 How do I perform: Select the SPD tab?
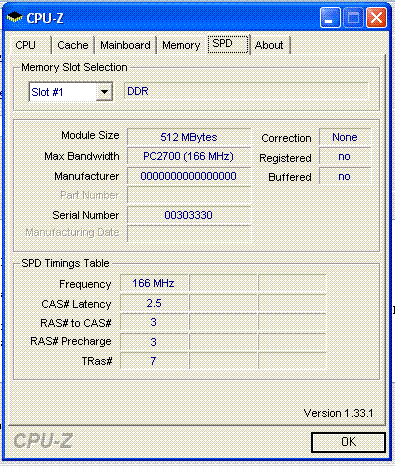click(228, 44)
